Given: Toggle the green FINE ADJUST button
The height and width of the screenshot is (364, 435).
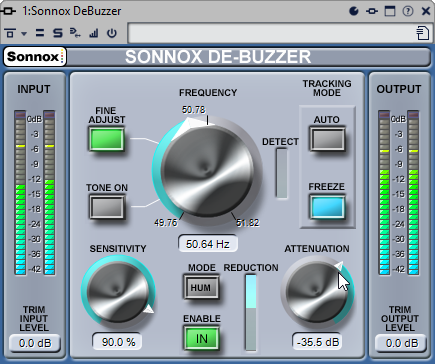Looking at the screenshot, I should 107,139.
